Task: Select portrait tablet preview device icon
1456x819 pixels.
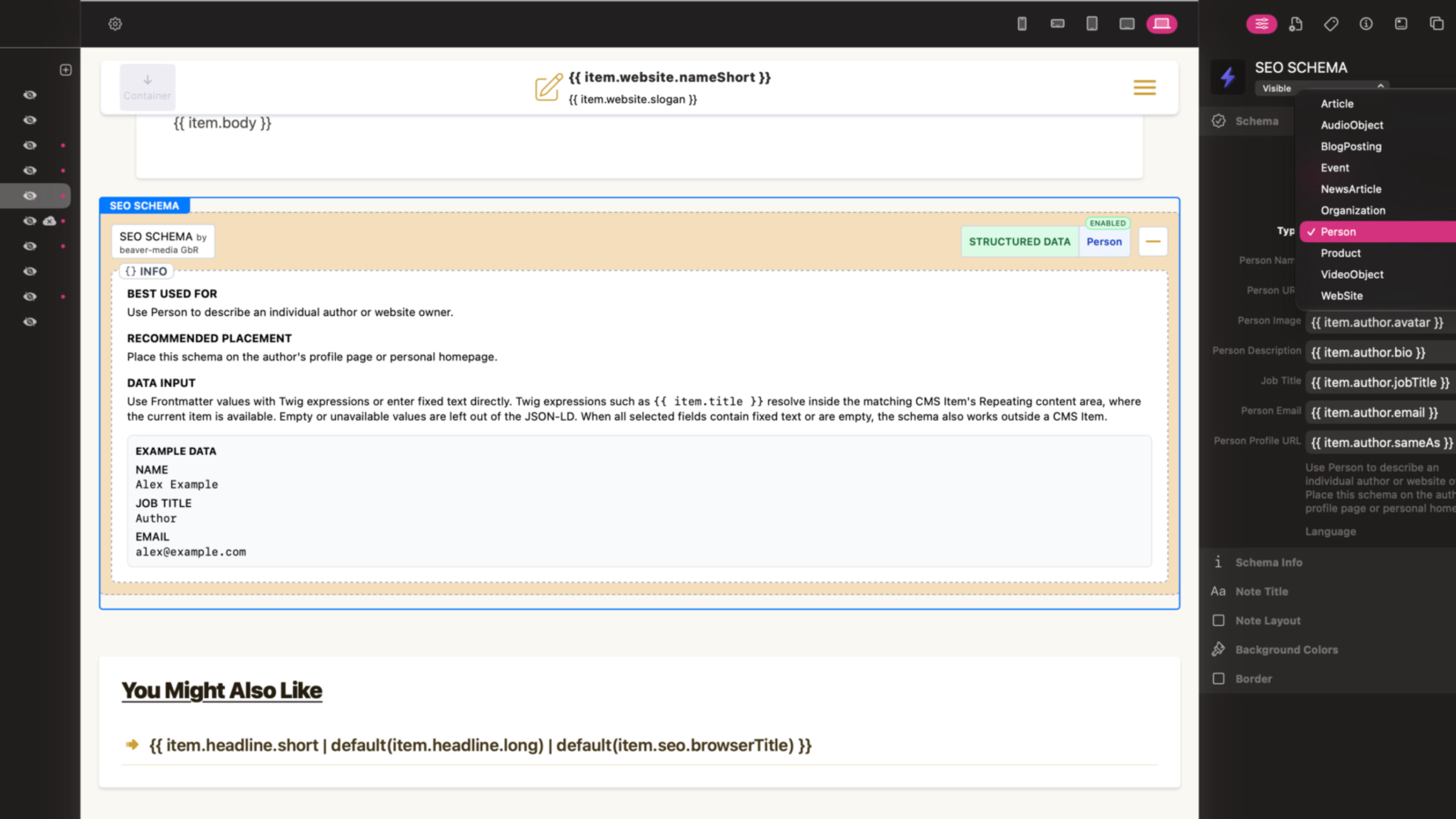Action: tap(1092, 24)
